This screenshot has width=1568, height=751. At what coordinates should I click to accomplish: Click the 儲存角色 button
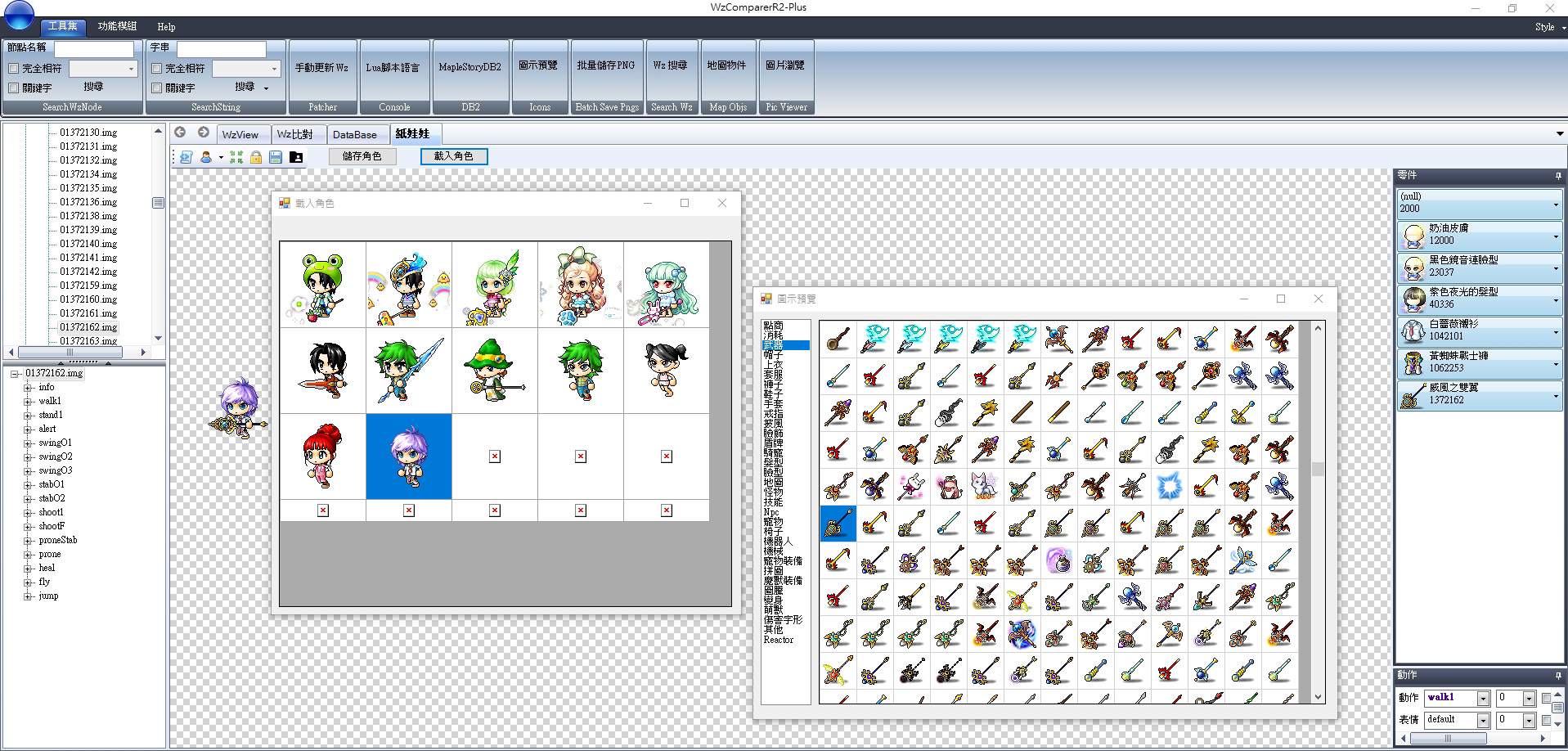point(362,156)
